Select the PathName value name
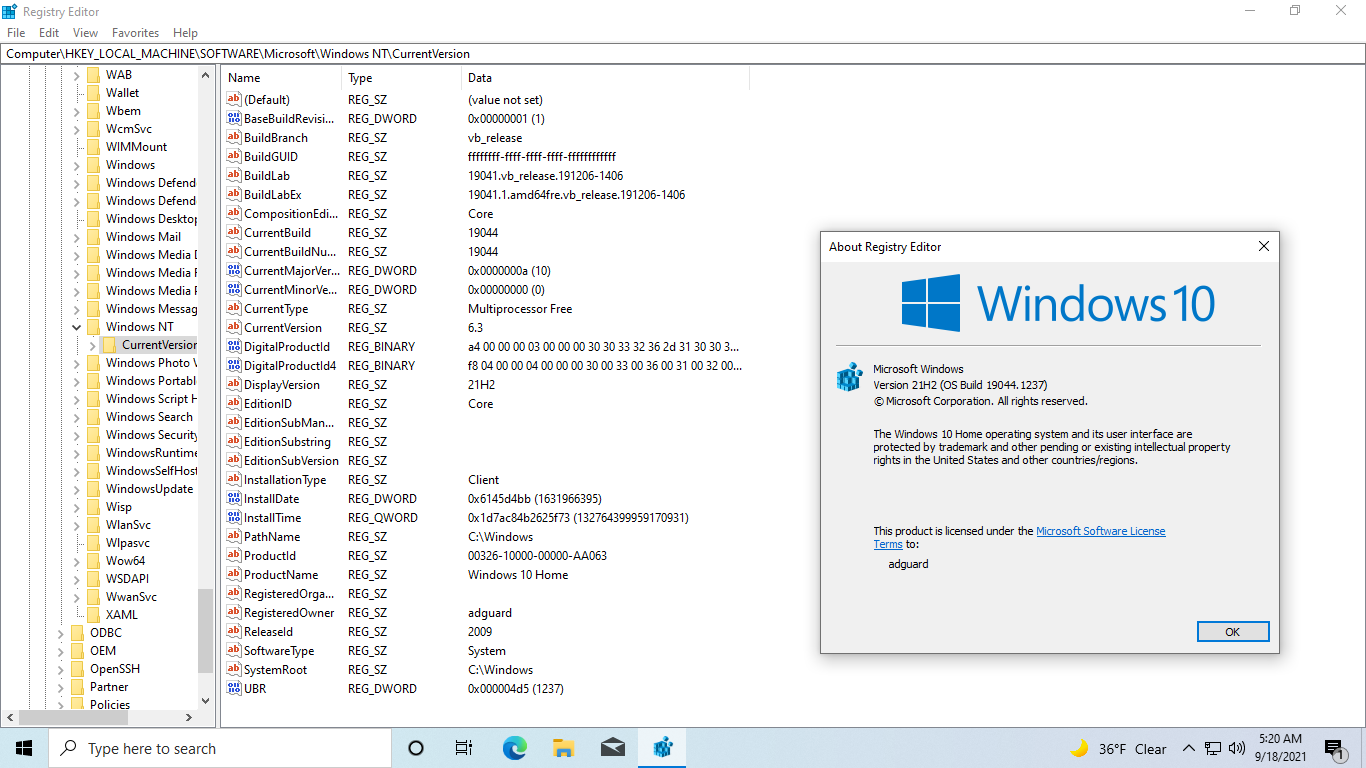This screenshot has height=768, width=1366. 271,536
